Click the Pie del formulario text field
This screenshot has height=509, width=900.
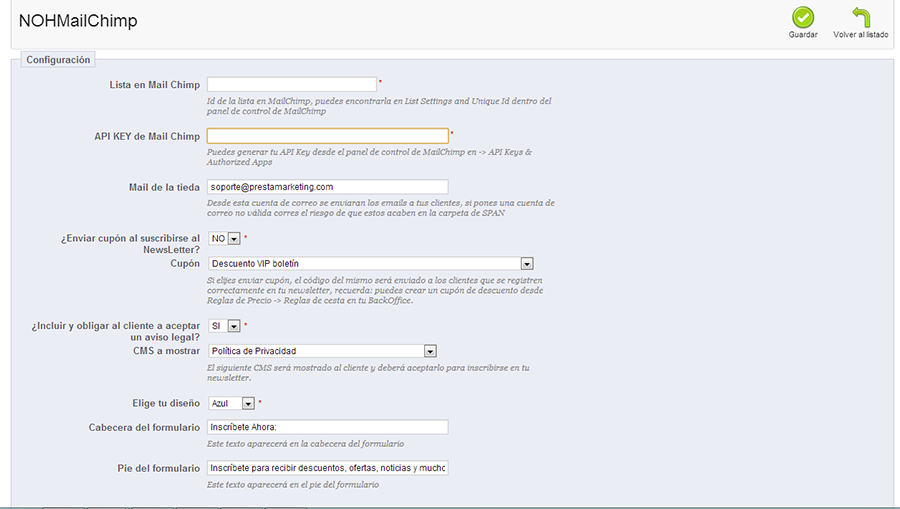(x=328, y=468)
